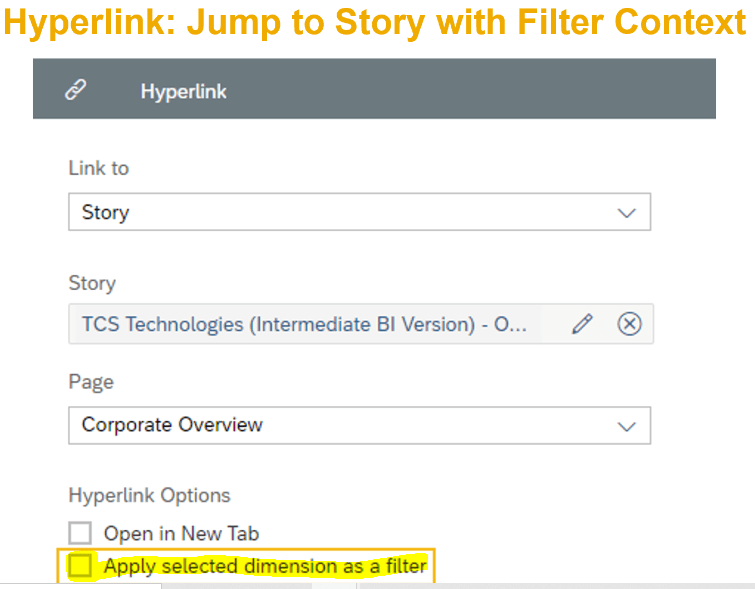Viewport: 755px width, 589px height.
Task: Click the Hyperlink title in the panel header
Action: point(183,91)
